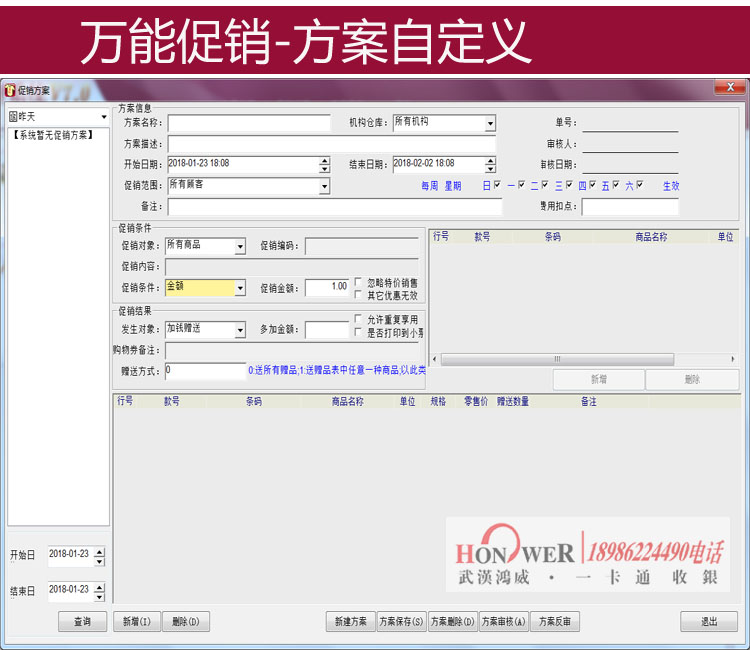Open the 昨天 date range dropdown
The image size is (750, 650).
pos(104,117)
